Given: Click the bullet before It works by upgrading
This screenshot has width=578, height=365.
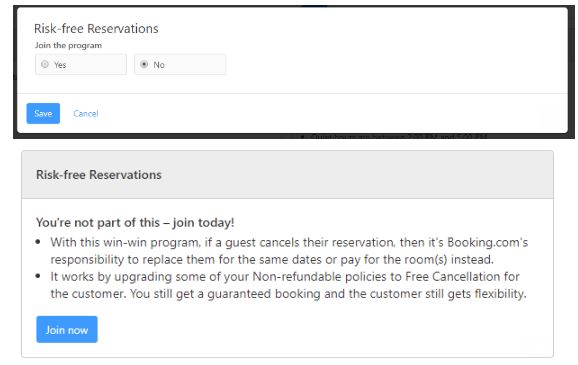Looking at the screenshot, I should click(38, 276).
